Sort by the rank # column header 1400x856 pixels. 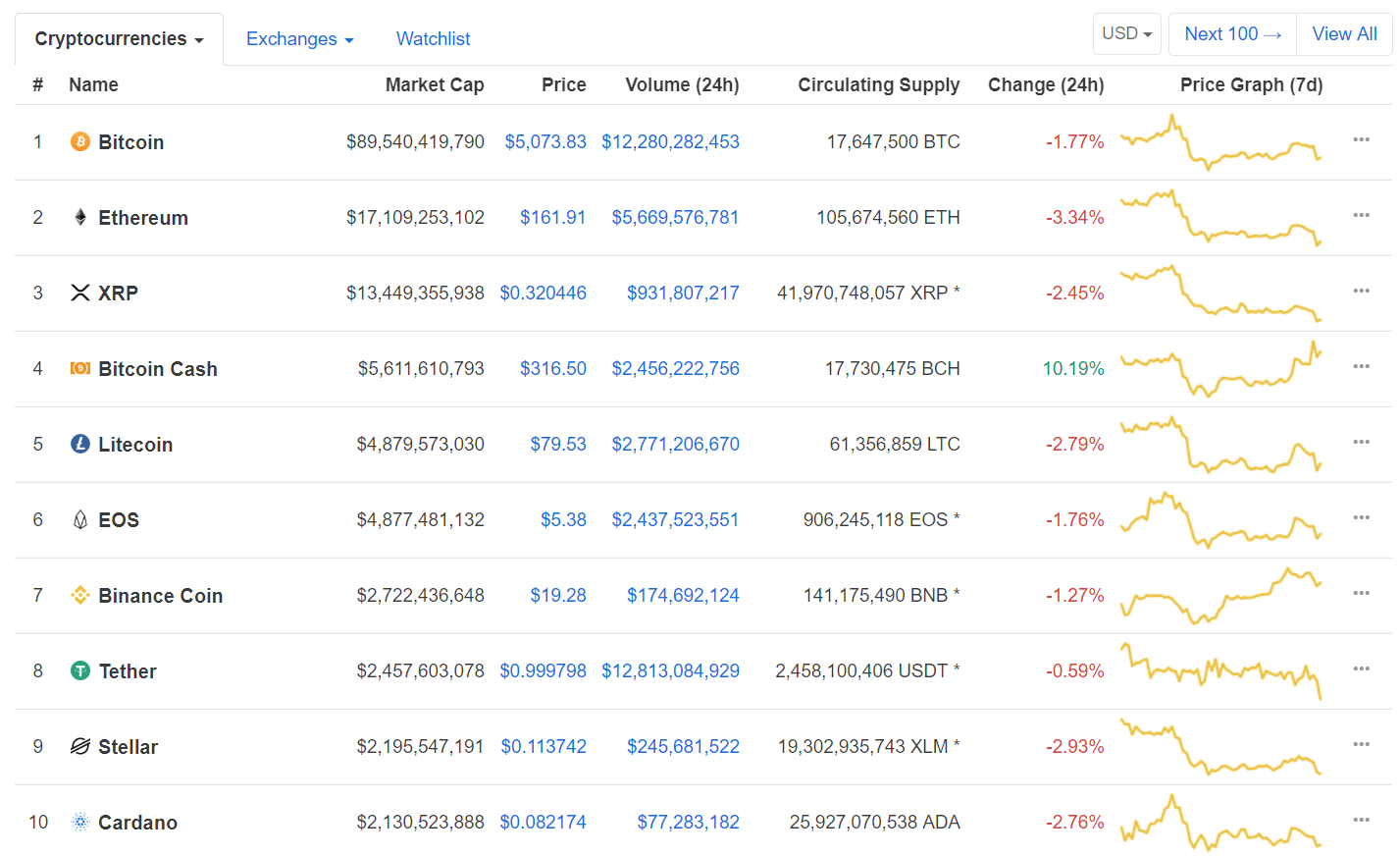[37, 84]
